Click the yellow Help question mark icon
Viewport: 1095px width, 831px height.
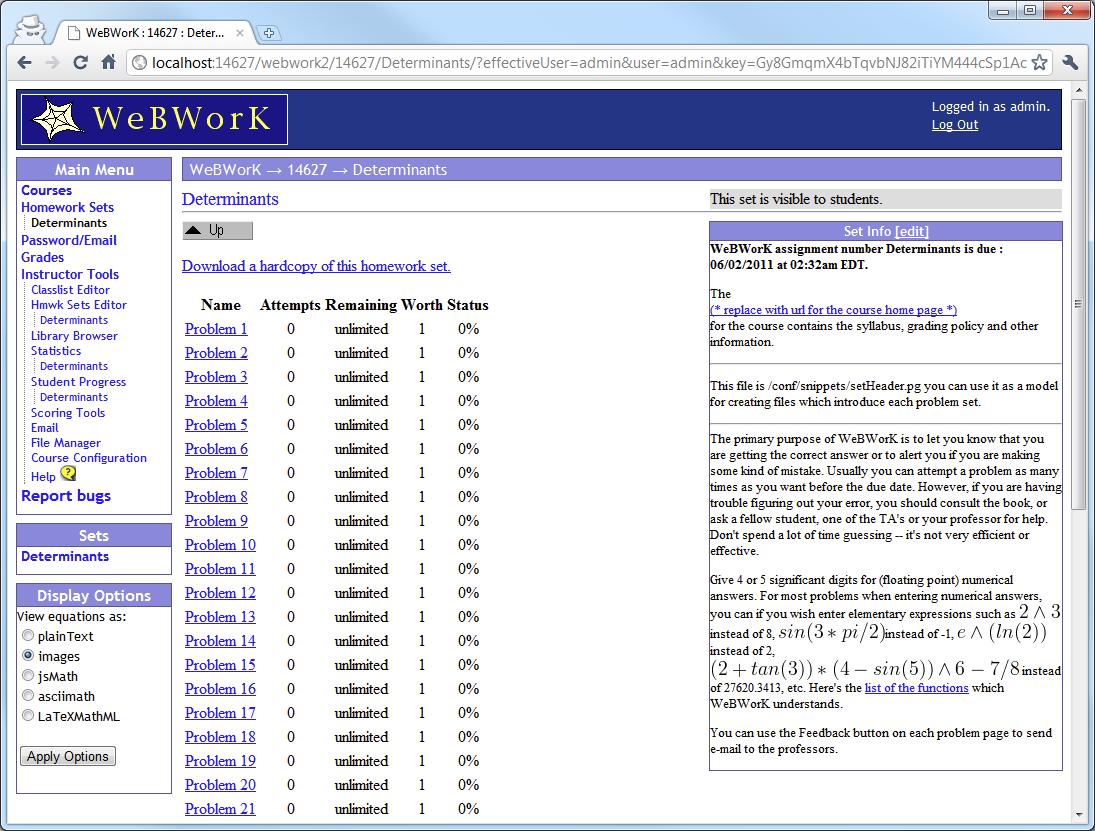click(x=68, y=473)
